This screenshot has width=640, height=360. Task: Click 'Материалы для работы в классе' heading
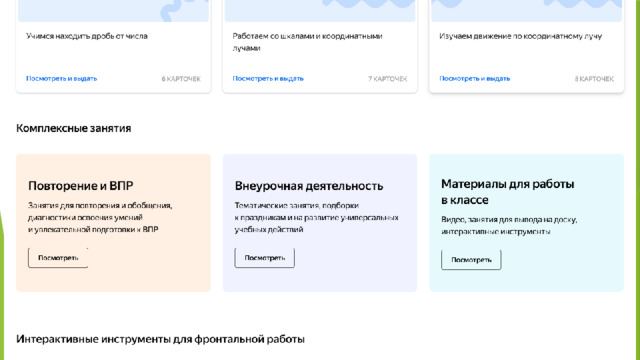508,192
